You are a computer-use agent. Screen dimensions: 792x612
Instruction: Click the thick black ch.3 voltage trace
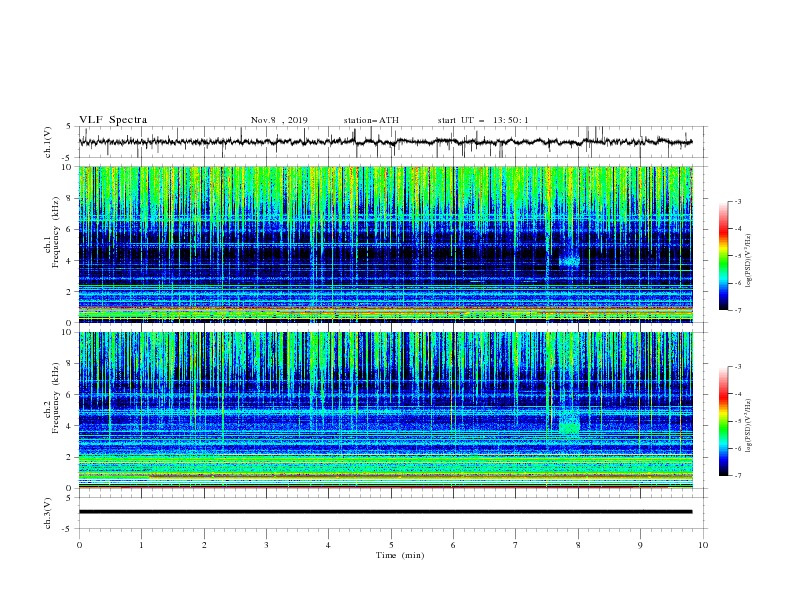point(385,512)
